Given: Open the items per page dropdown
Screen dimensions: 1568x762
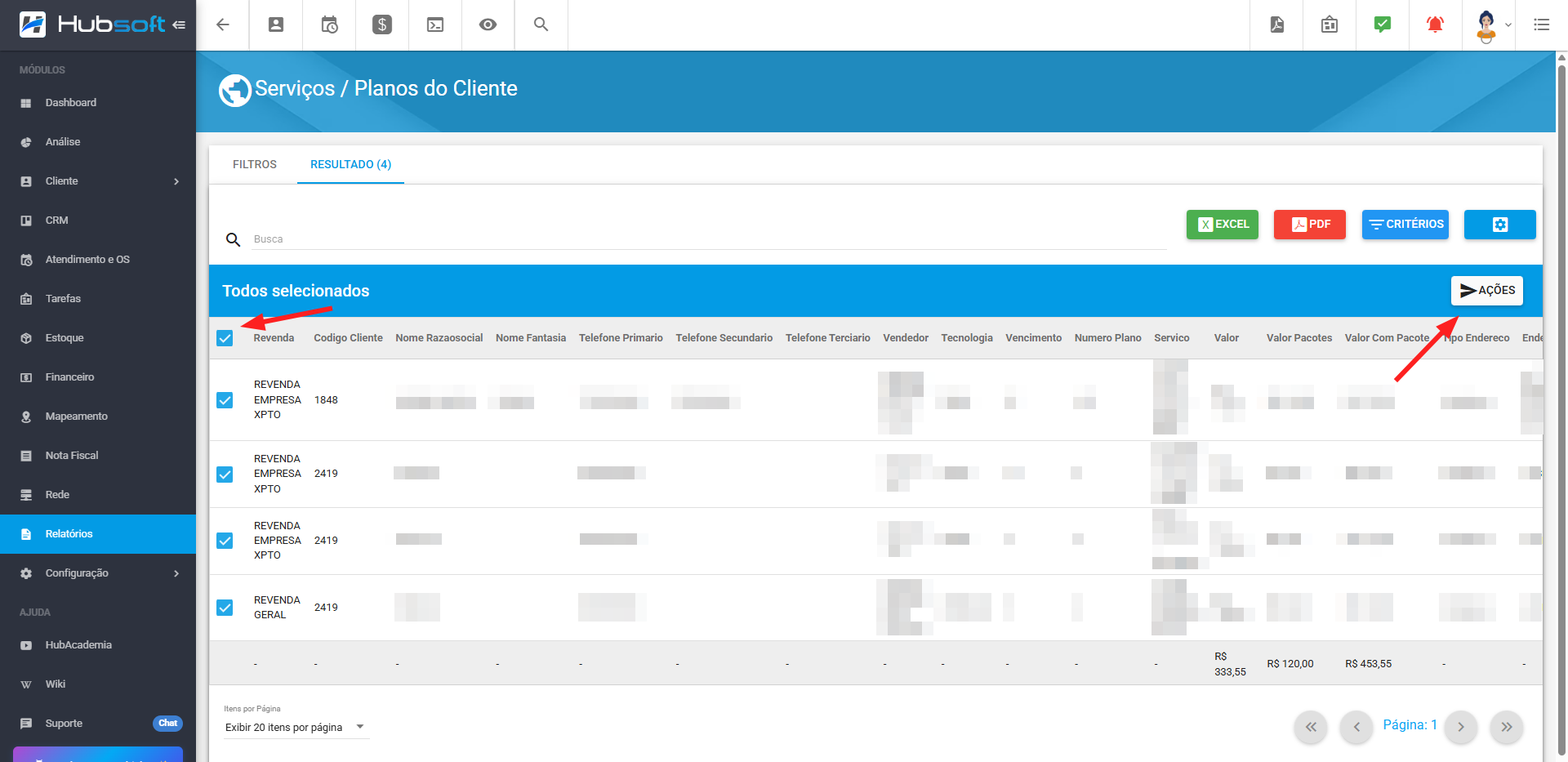Looking at the screenshot, I should [x=294, y=728].
